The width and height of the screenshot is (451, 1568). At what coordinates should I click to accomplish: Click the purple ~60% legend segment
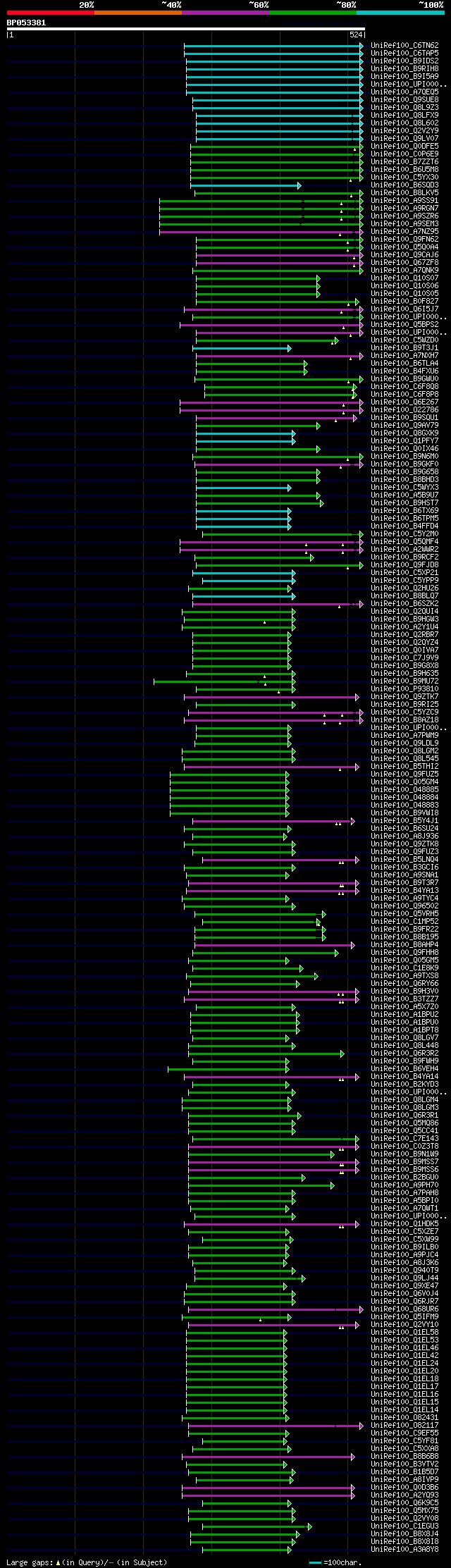[225, 13]
